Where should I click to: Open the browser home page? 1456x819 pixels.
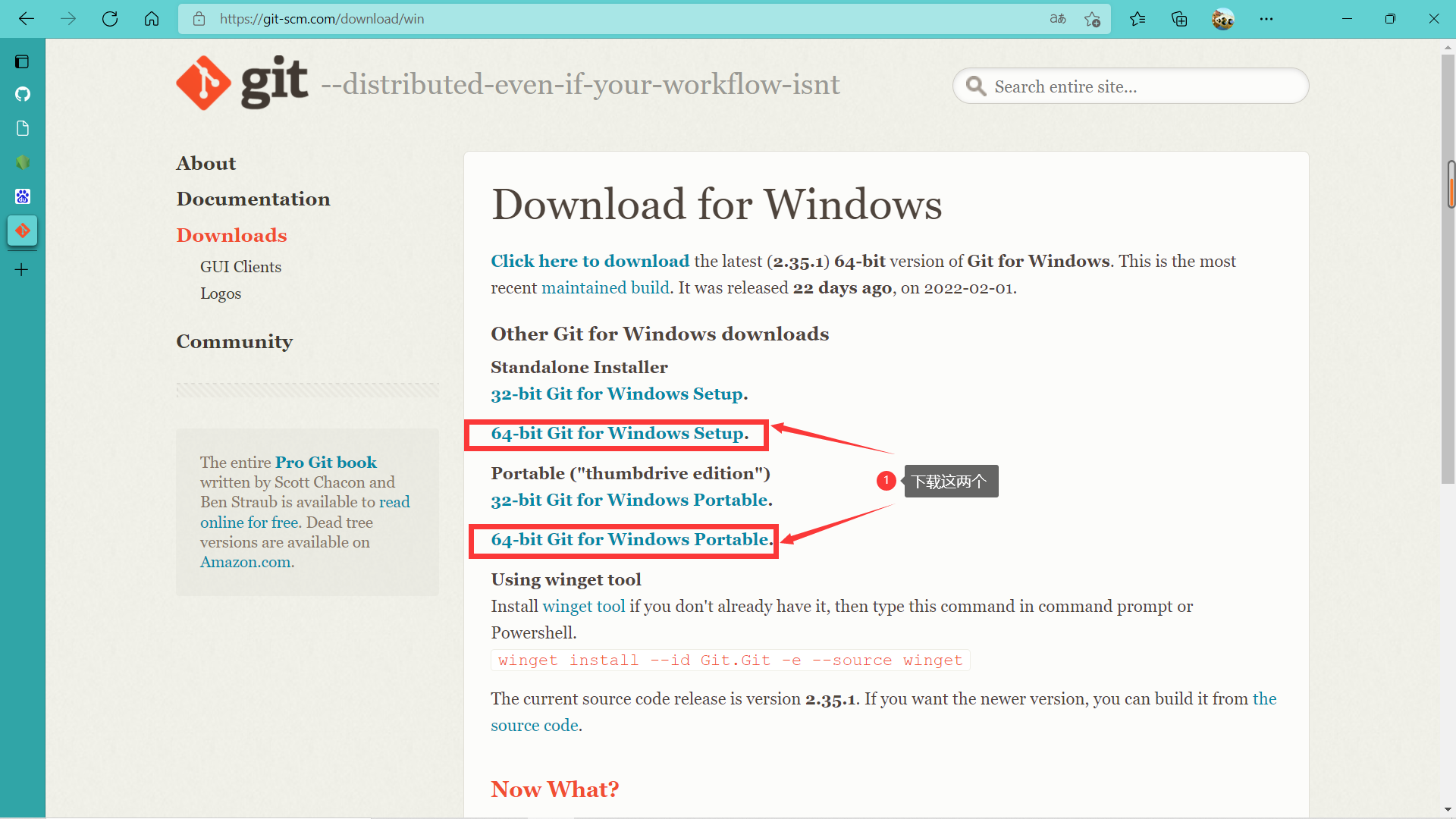pyautogui.click(x=152, y=19)
